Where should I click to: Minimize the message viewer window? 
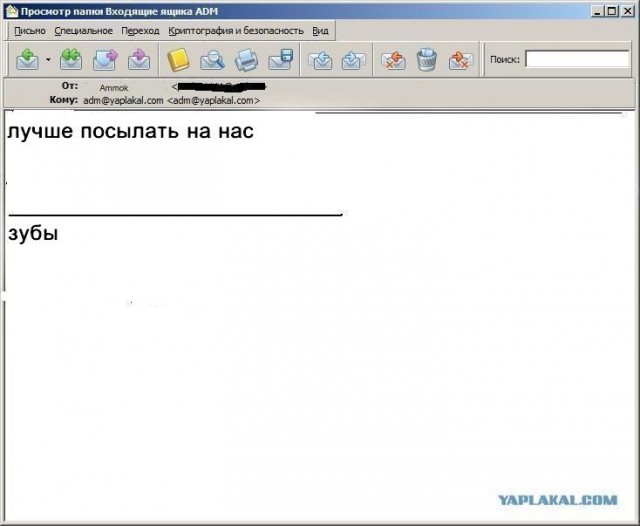[x=597, y=11]
